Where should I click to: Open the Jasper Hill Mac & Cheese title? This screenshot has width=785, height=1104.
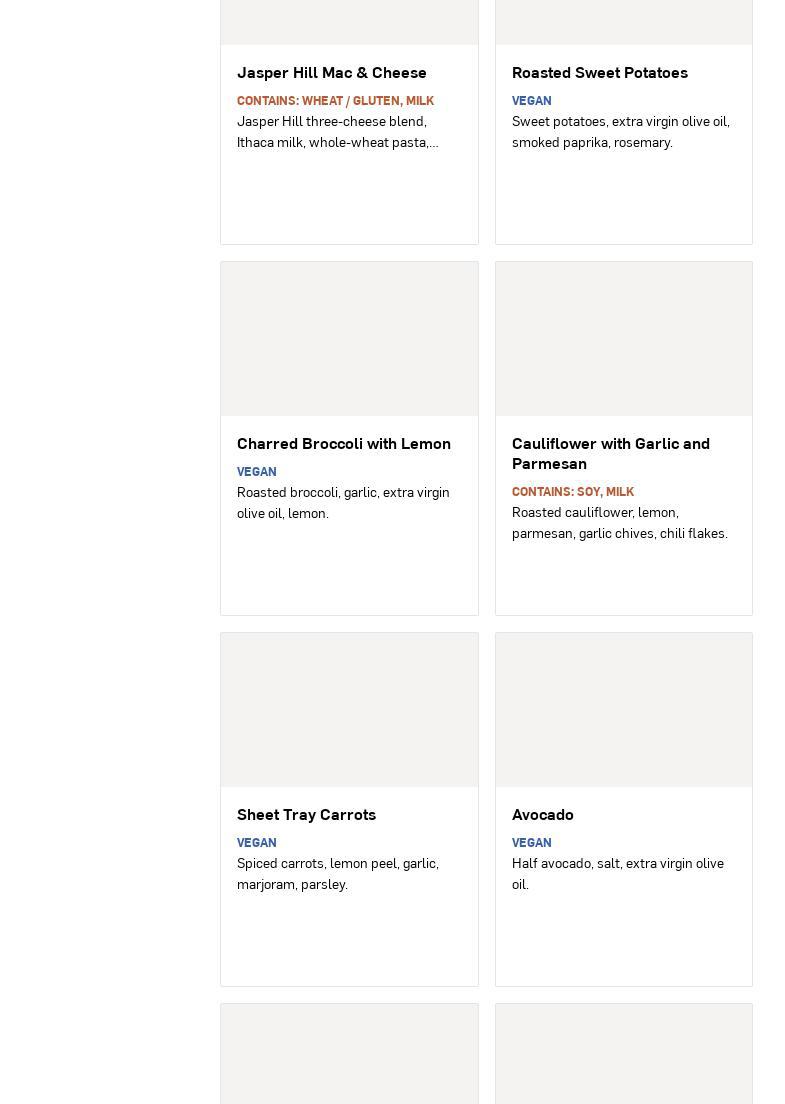tap(331, 73)
